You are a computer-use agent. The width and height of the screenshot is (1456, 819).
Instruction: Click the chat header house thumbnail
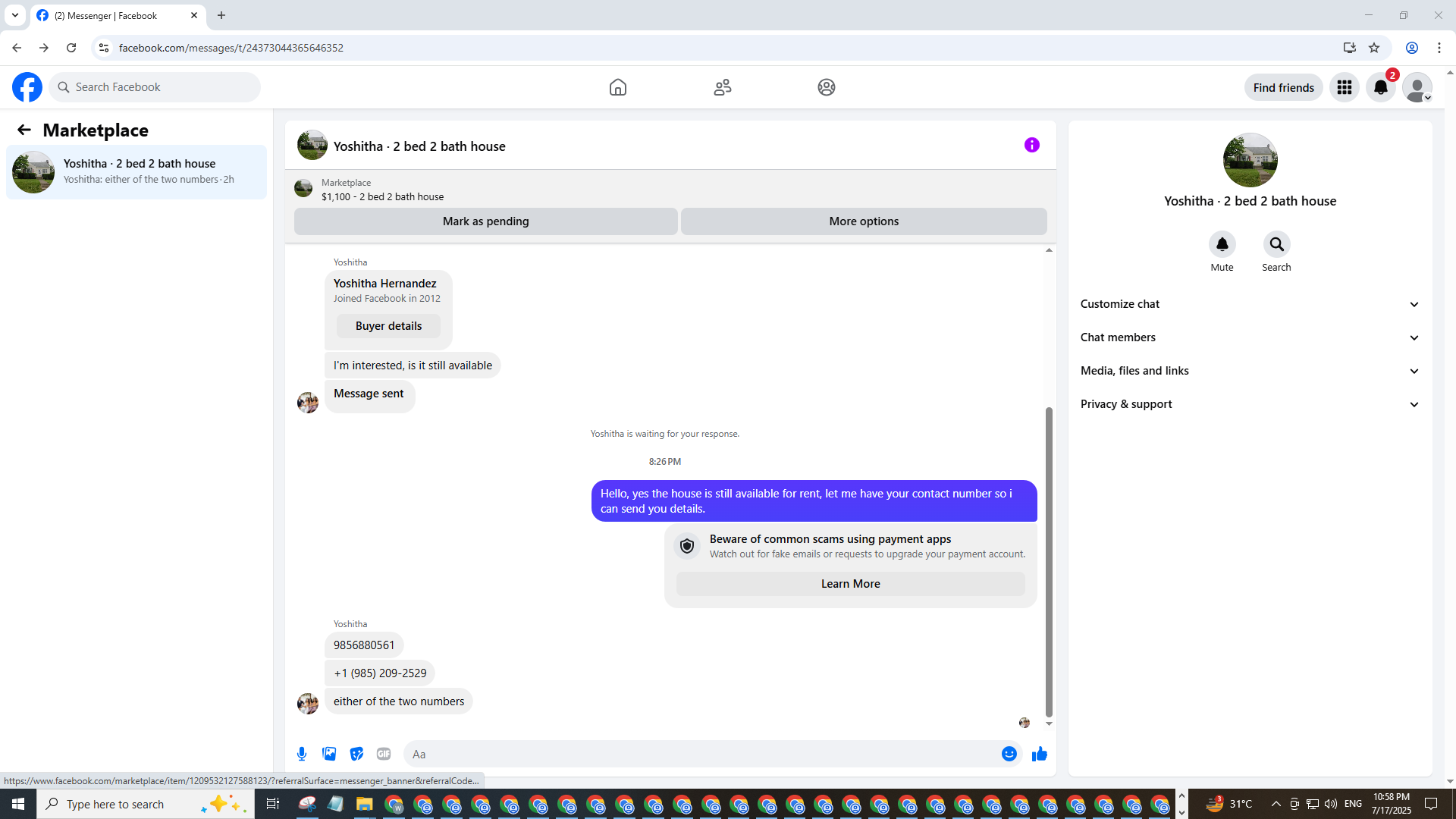pos(312,145)
